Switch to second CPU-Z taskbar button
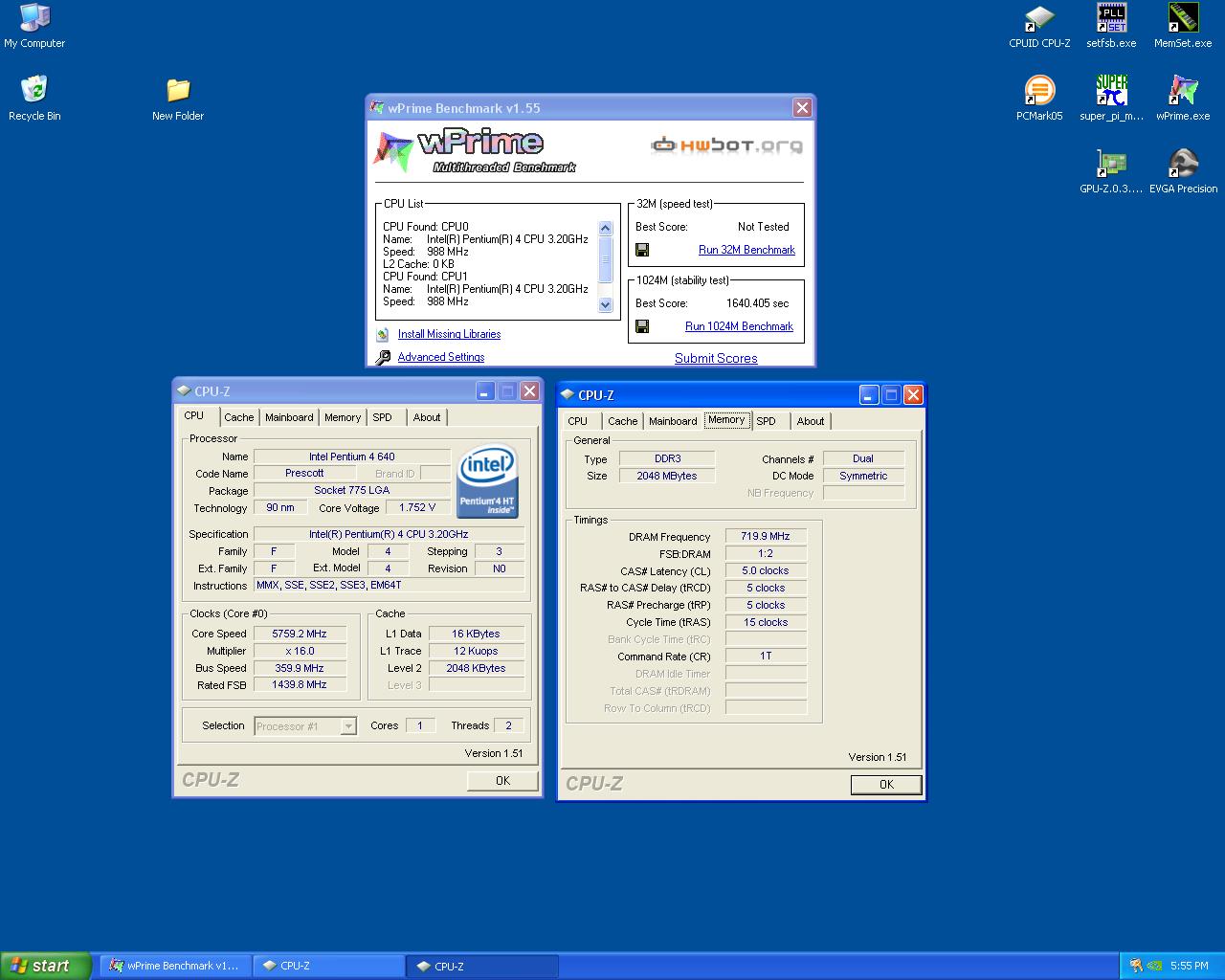1225x980 pixels. pyautogui.click(x=482, y=966)
